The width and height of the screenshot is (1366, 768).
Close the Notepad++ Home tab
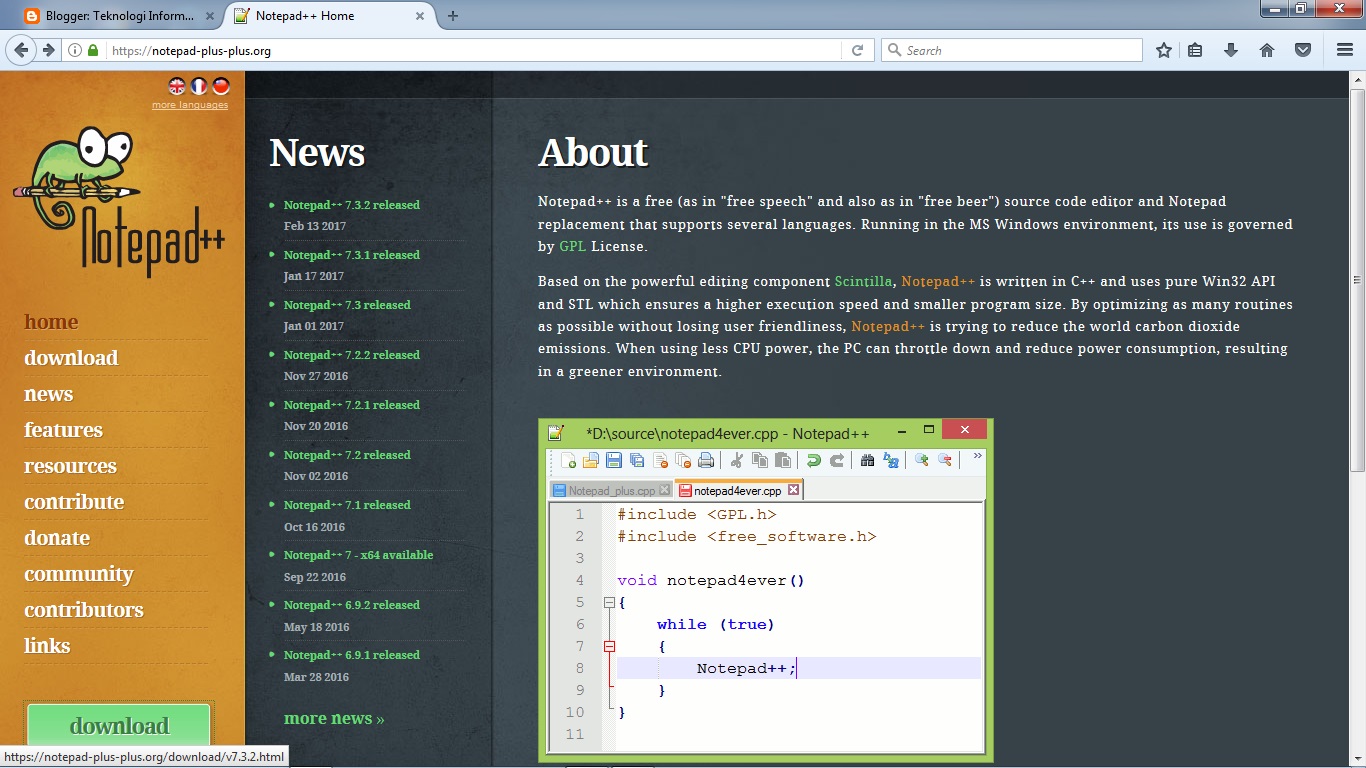[x=422, y=16]
